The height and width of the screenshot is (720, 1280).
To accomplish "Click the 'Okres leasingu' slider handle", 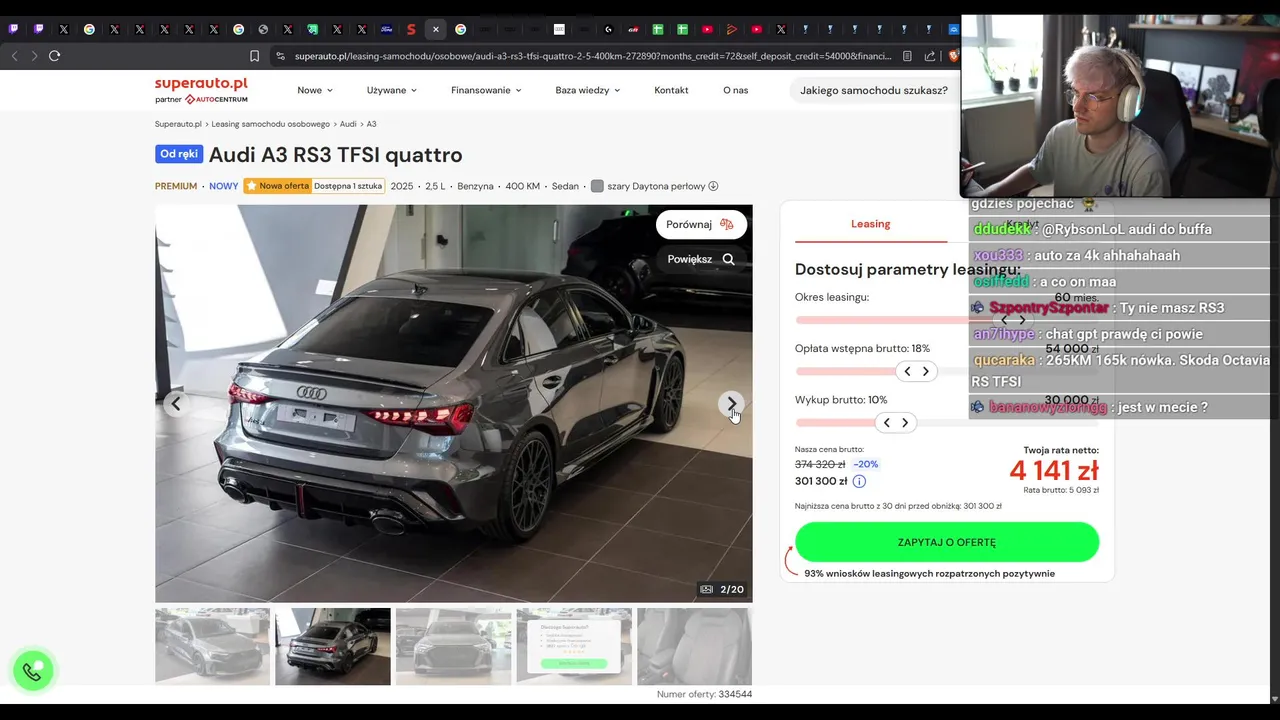I will 1013,320.
